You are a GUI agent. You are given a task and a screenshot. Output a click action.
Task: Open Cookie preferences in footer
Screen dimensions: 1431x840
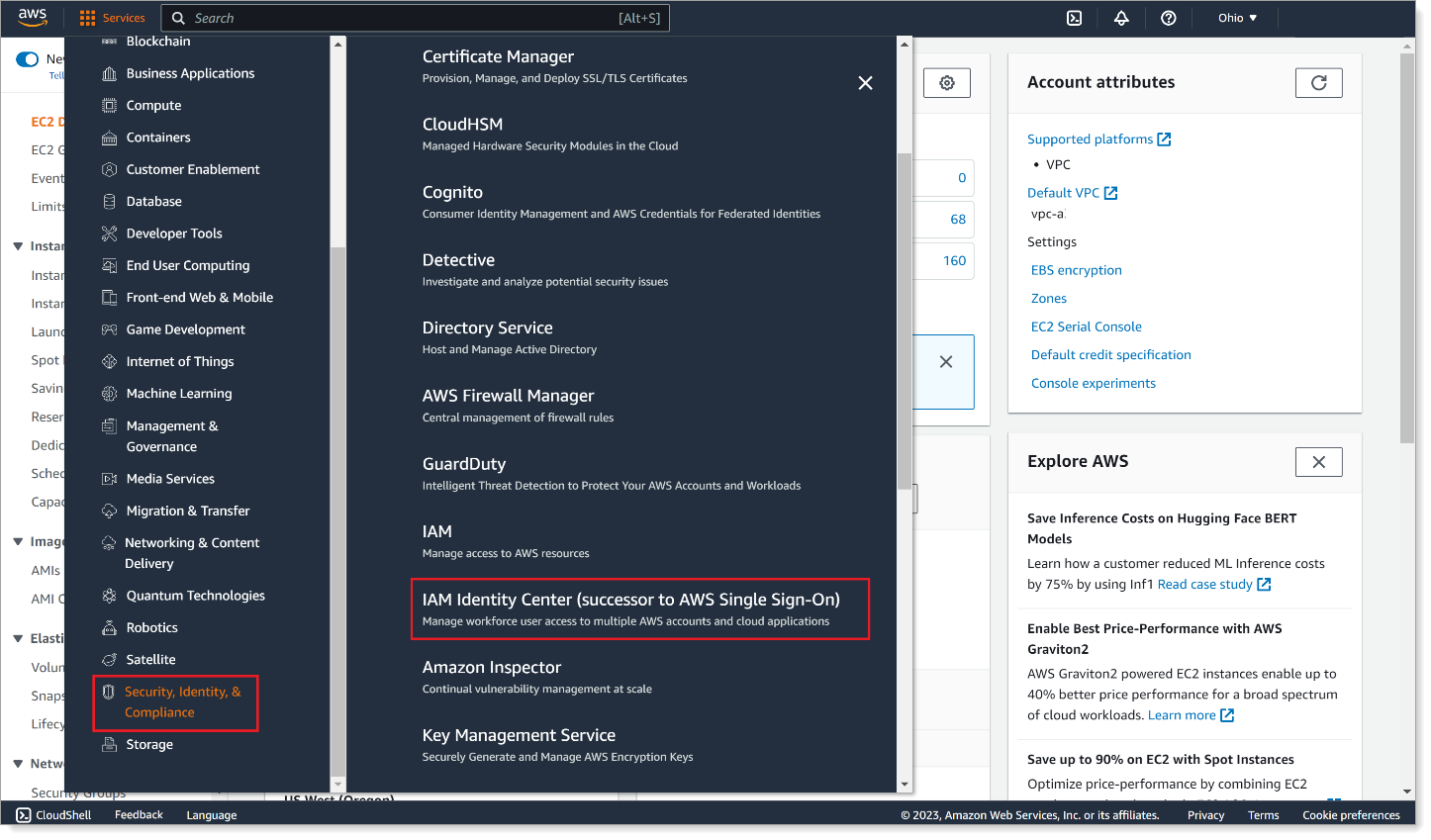point(1351,815)
